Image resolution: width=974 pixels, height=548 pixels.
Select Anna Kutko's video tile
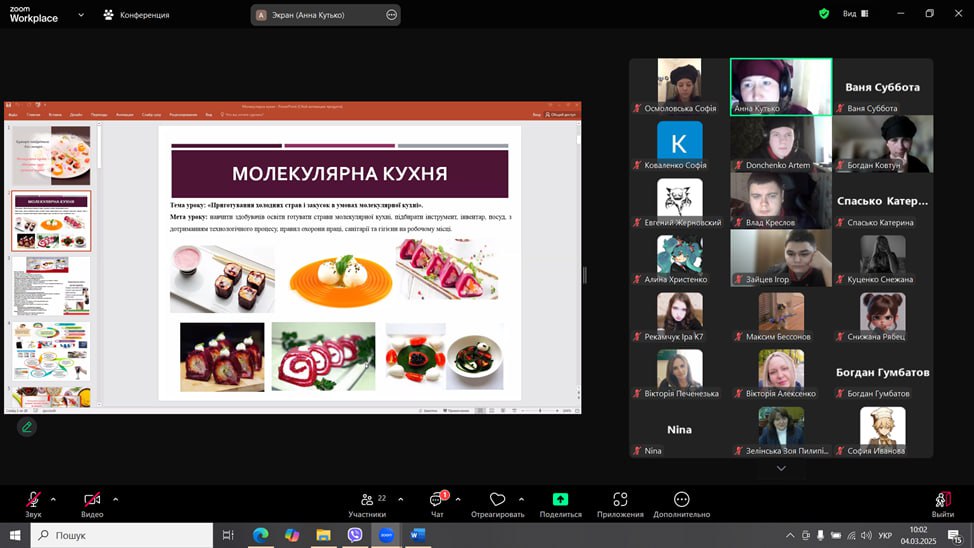[780, 86]
